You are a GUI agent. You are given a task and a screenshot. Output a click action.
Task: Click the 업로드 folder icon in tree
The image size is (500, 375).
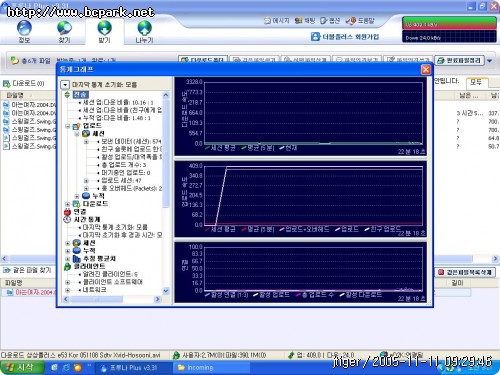point(77,126)
